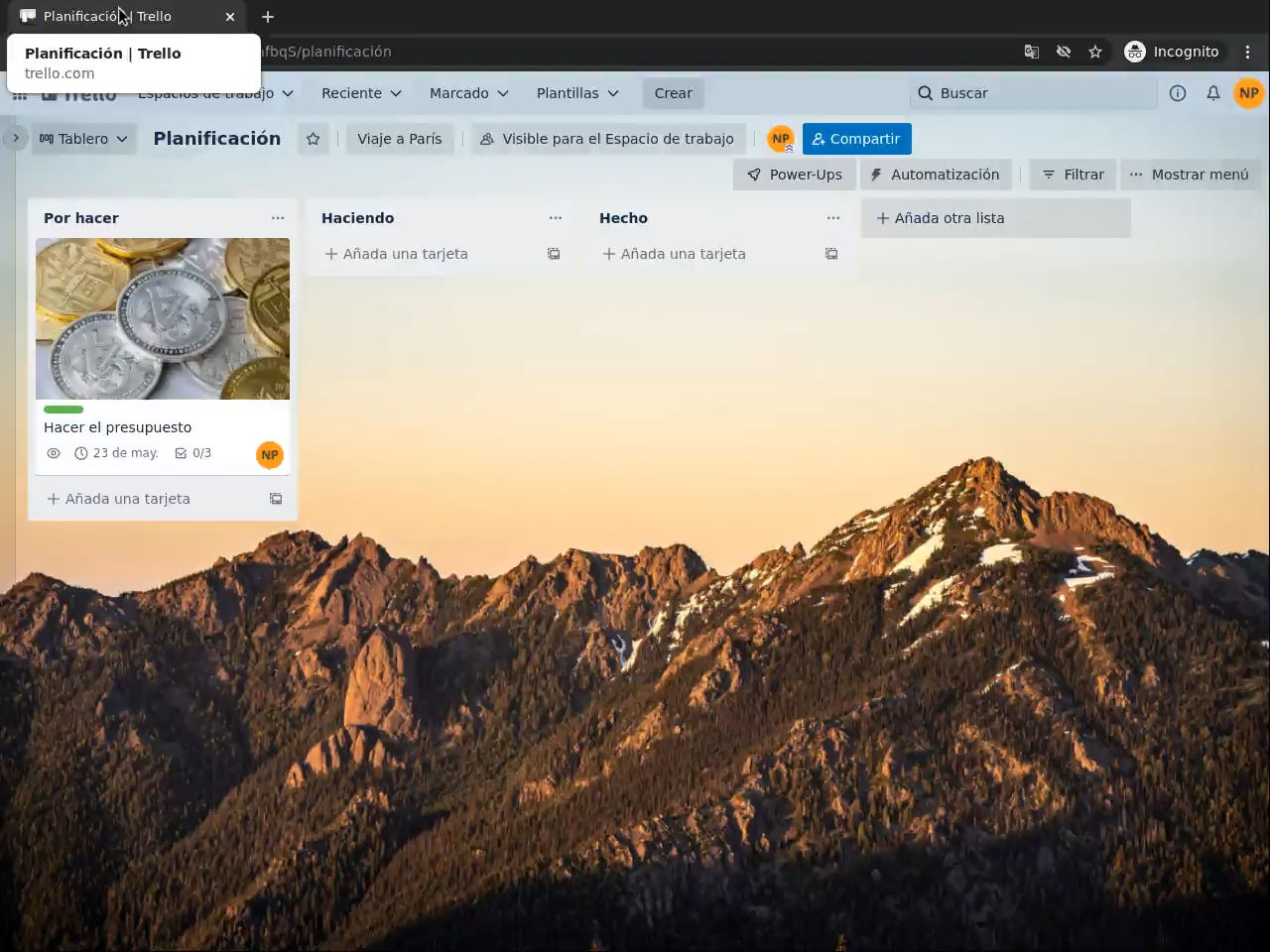
Task: Bookmark this page with the star icon
Action: tap(1095, 52)
